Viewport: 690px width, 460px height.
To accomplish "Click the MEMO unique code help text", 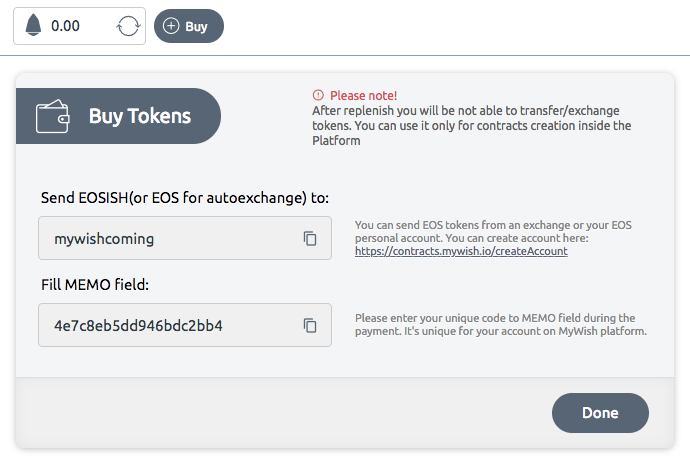I will pos(501,324).
